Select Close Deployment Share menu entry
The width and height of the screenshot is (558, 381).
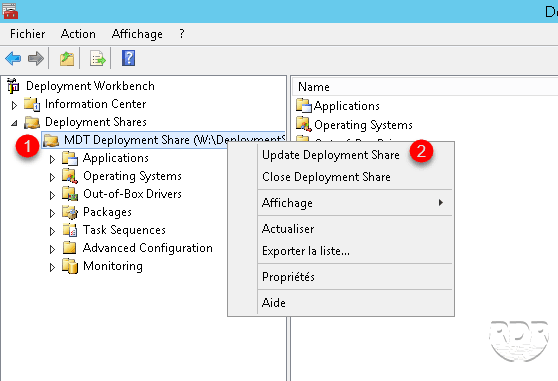326,177
